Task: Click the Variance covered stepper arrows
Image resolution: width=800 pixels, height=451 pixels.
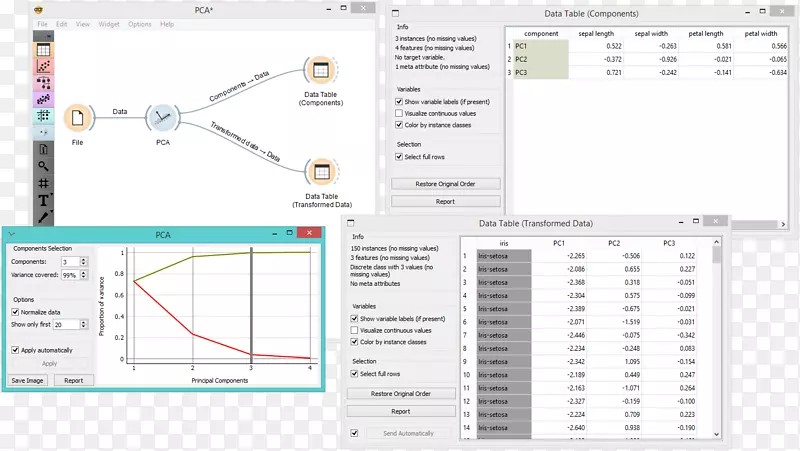Action: (84, 274)
